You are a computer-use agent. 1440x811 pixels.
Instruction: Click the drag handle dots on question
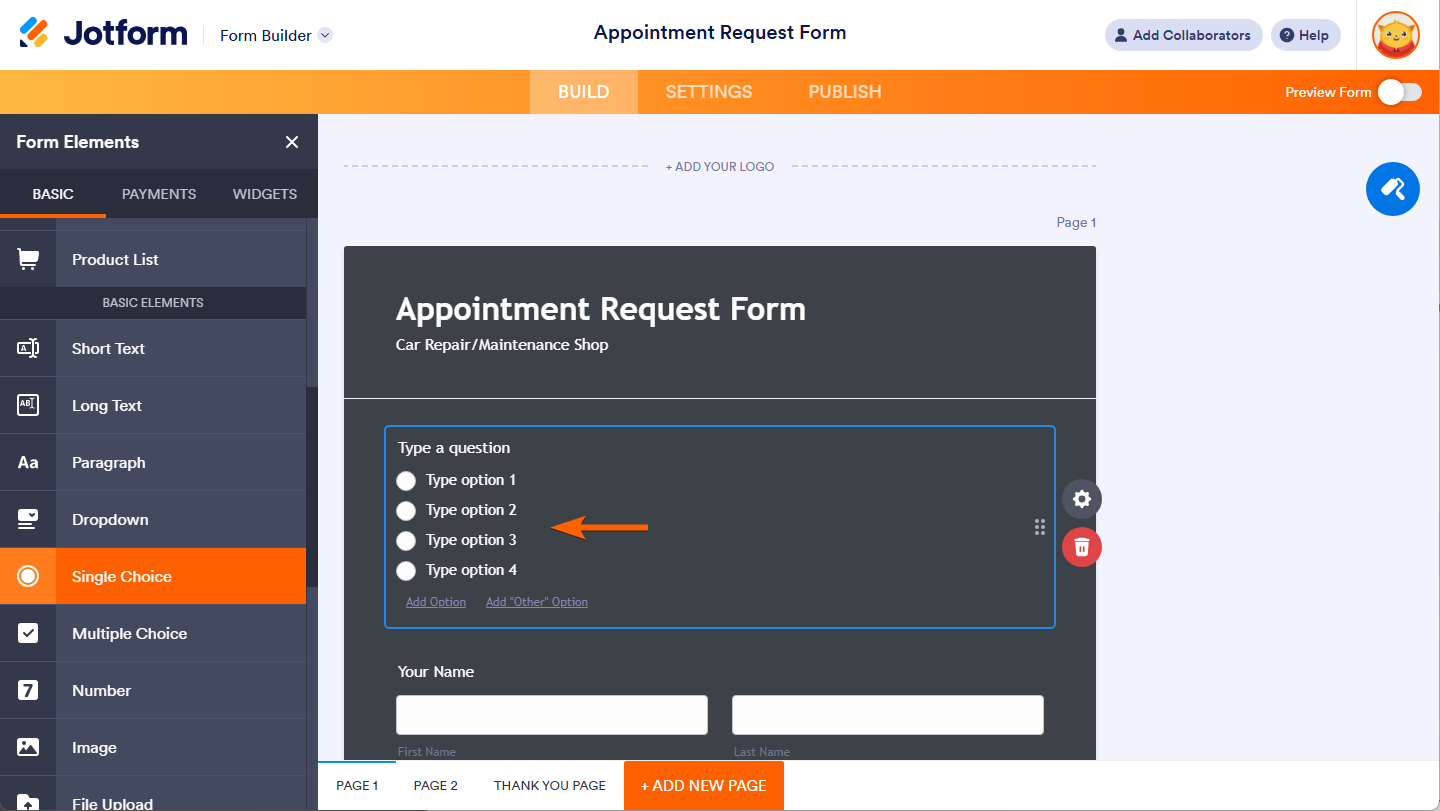(x=1040, y=527)
